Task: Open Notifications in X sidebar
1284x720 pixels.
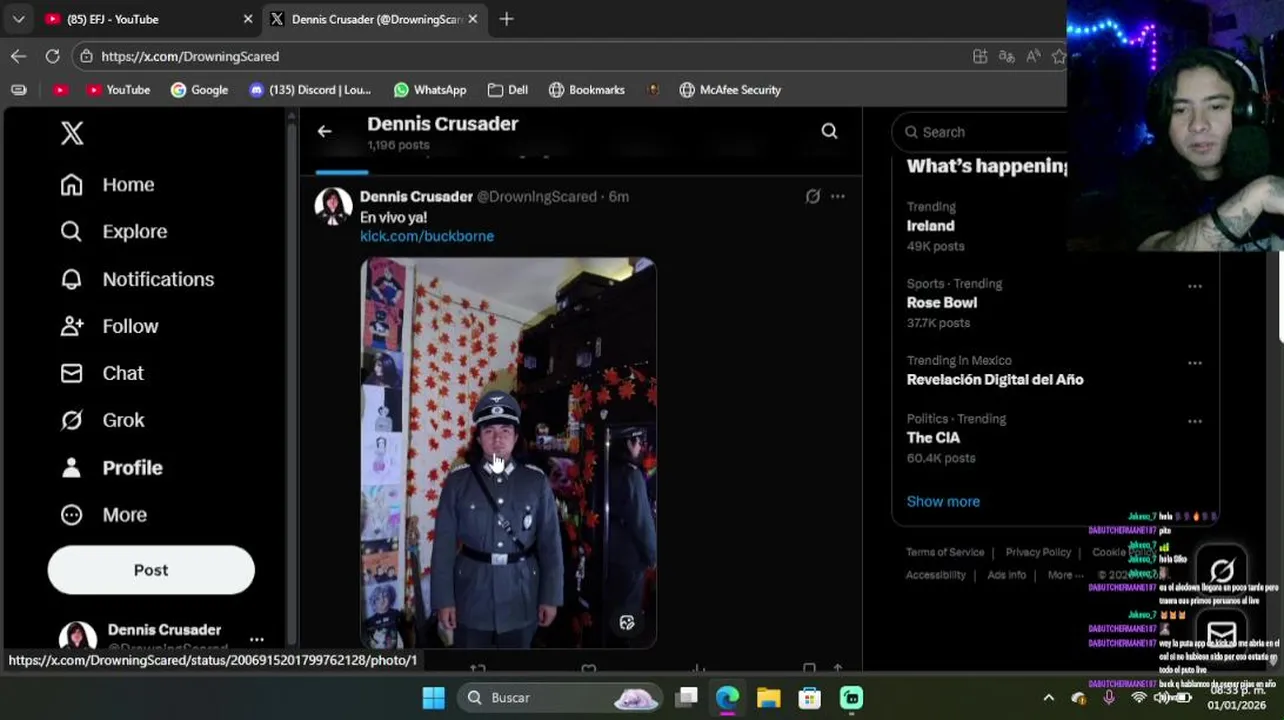Action: pos(137,279)
